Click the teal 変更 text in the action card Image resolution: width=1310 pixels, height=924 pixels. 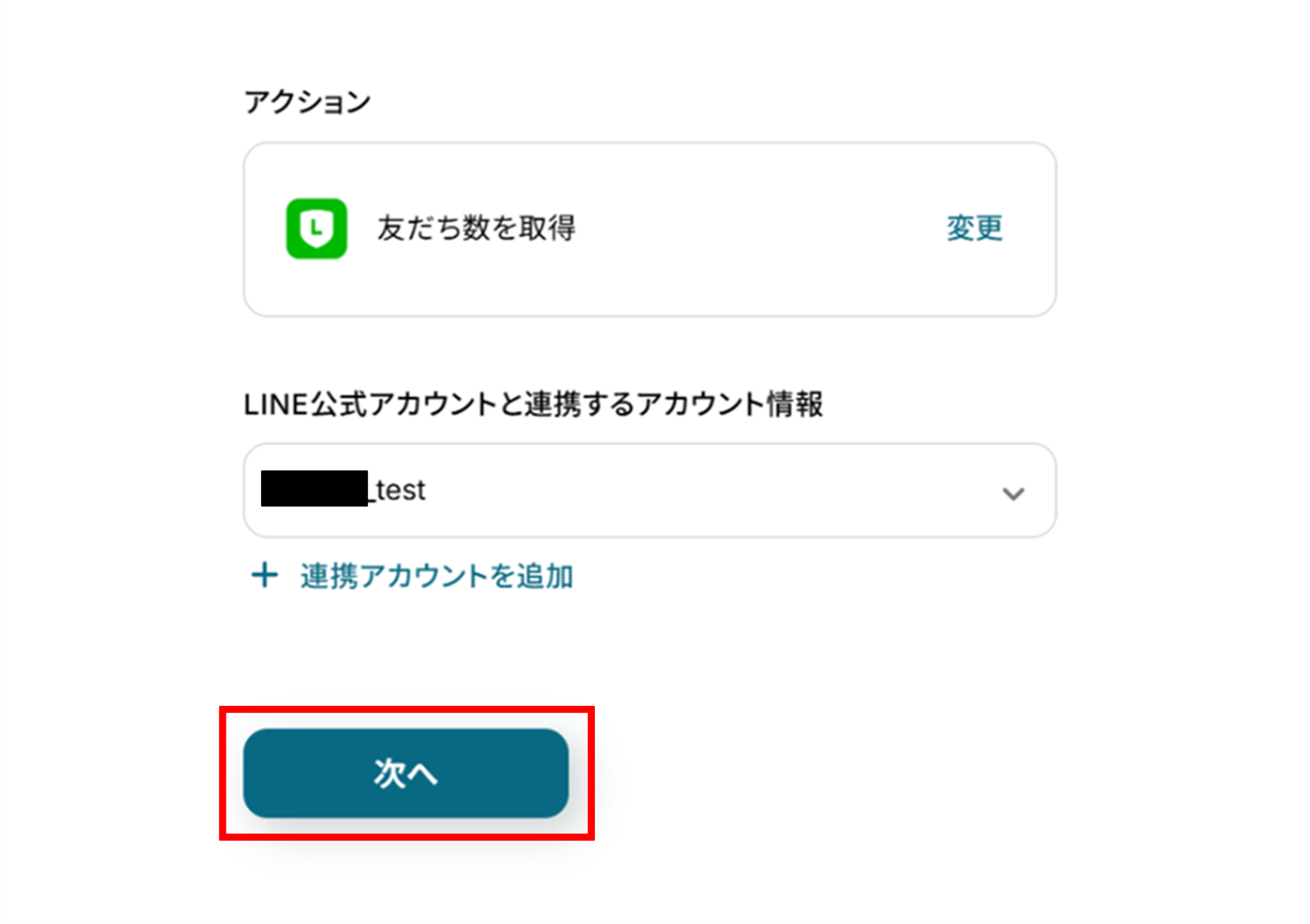pos(974,228)
